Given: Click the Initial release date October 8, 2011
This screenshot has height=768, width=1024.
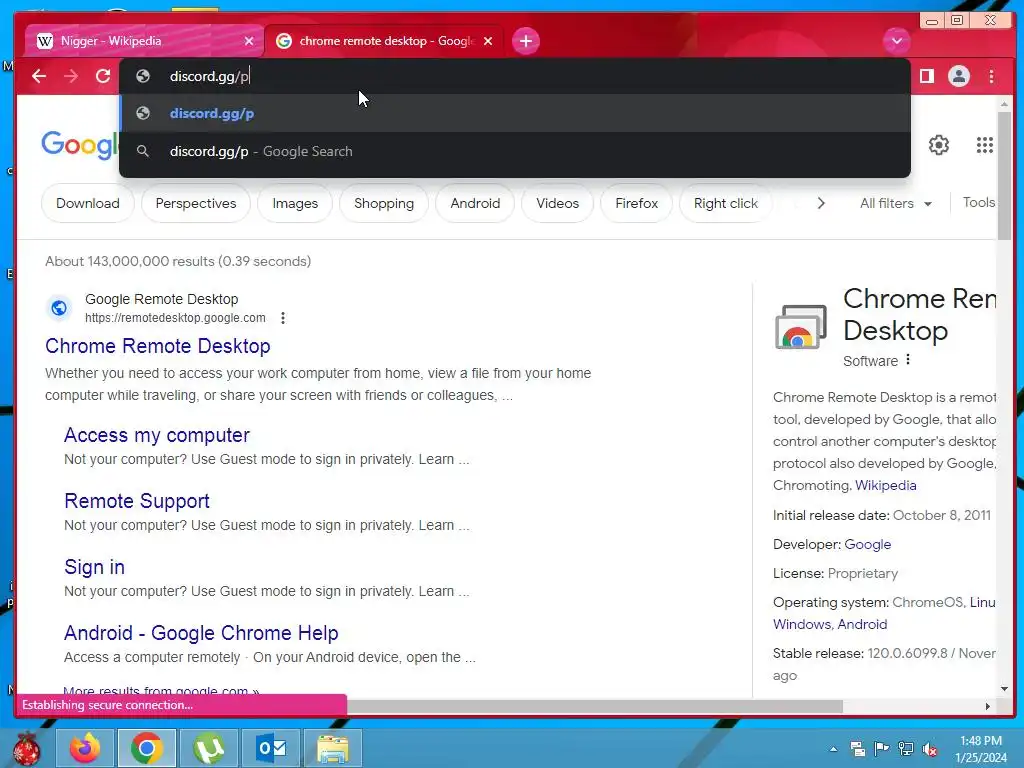Looking at the screenshot, I should [x=882, y=515].
